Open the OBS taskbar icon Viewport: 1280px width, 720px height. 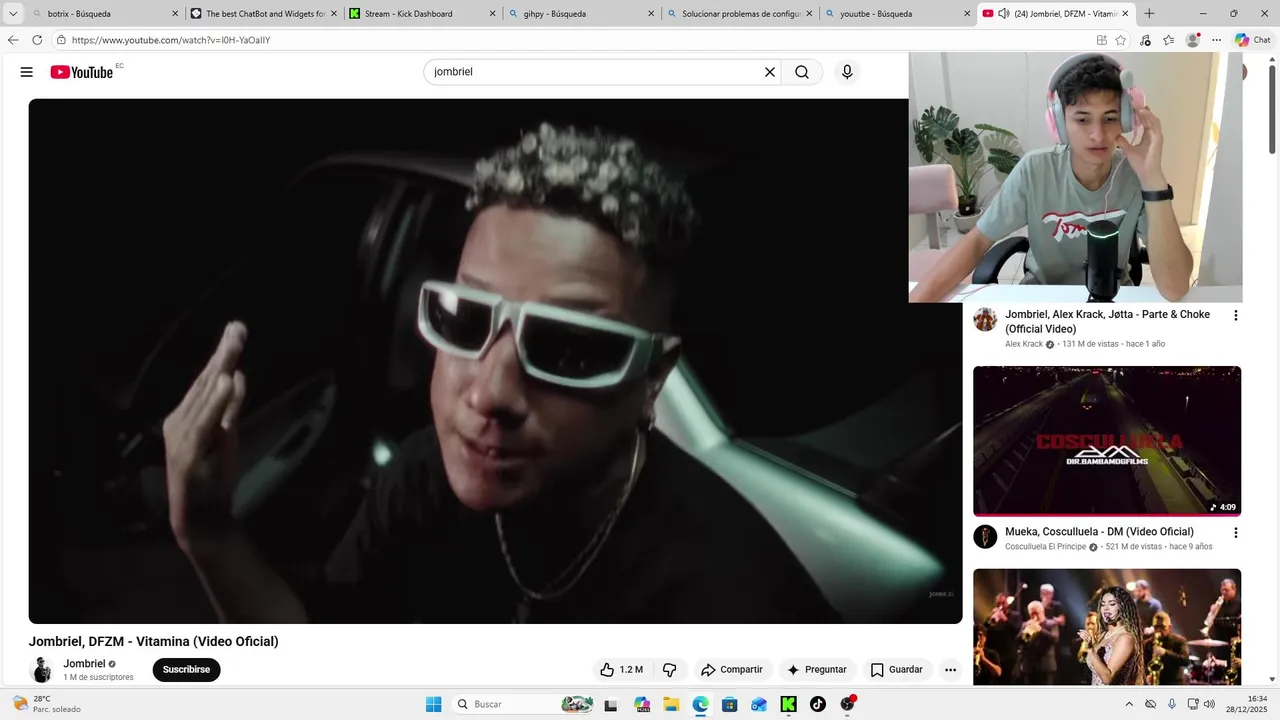coord(848,704)
